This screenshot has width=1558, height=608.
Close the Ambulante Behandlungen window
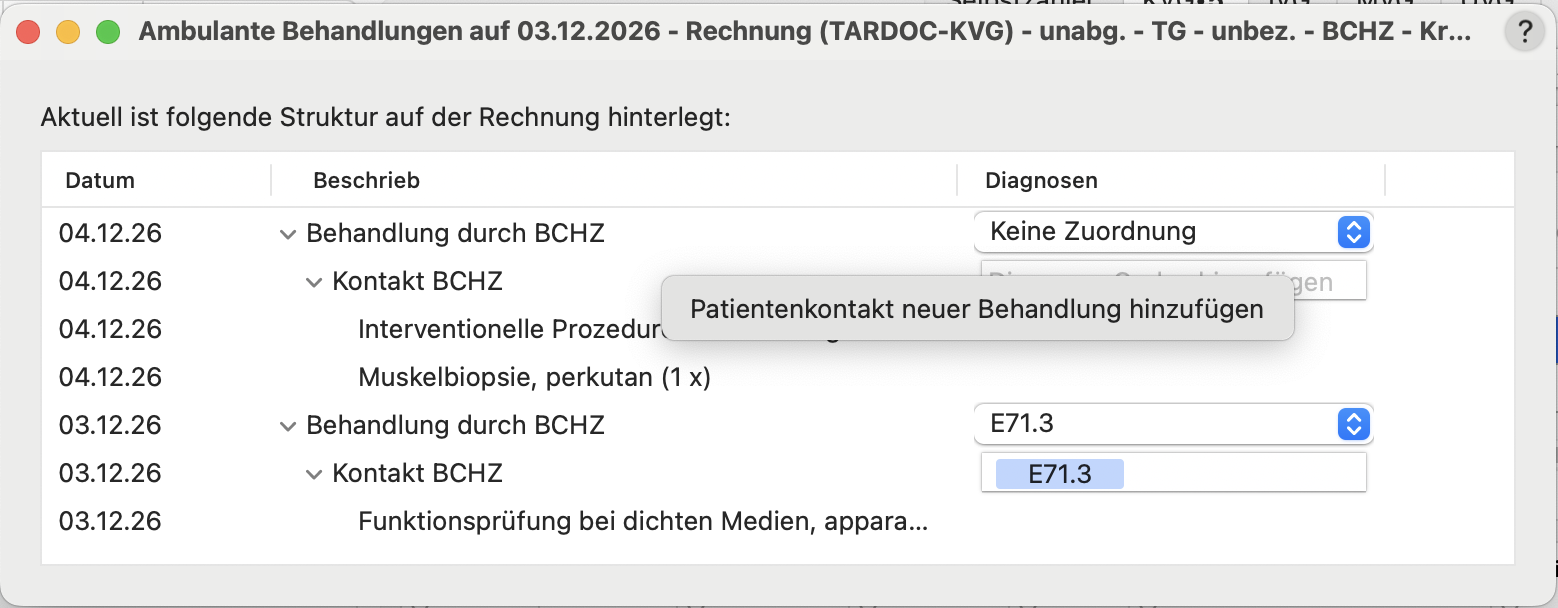click(28, 32)
